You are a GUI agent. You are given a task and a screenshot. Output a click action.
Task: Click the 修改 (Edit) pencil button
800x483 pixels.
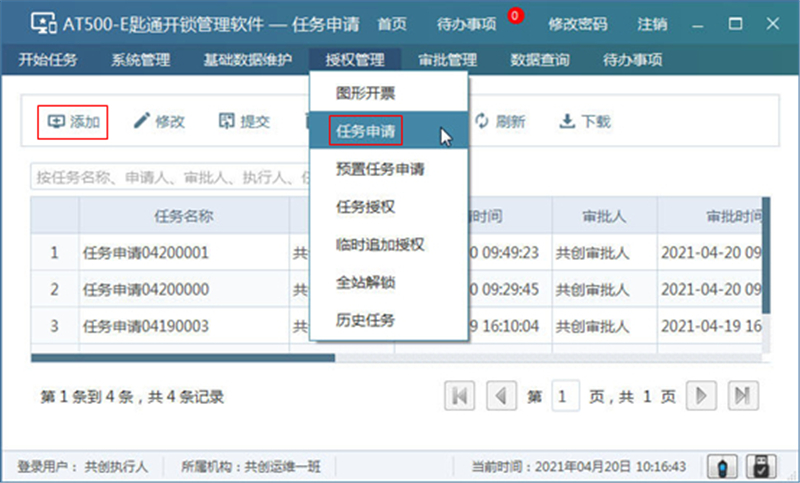[159, 122]
